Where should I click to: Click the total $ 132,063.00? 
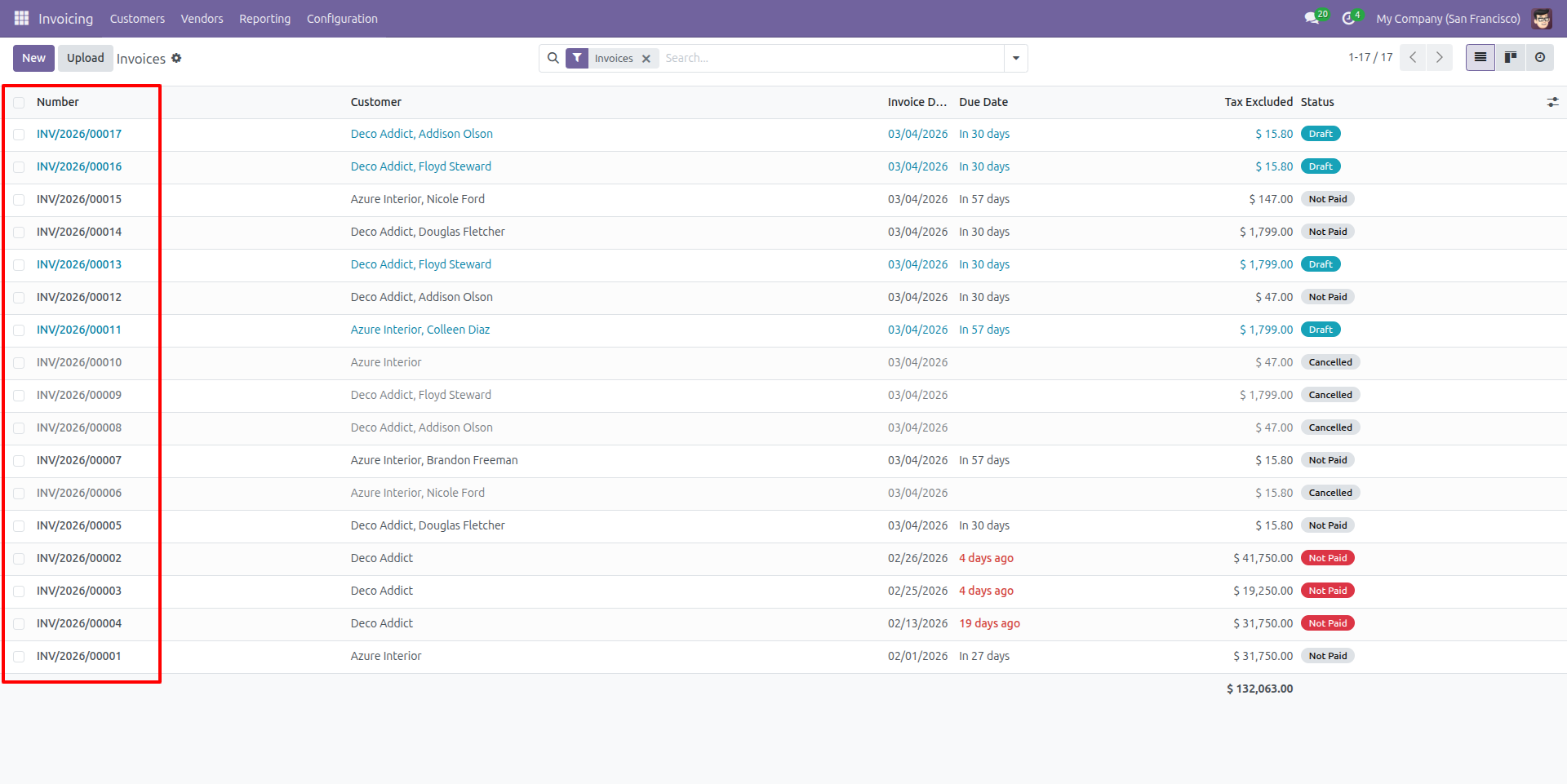pyautogui.click(x=1259, y=689)
